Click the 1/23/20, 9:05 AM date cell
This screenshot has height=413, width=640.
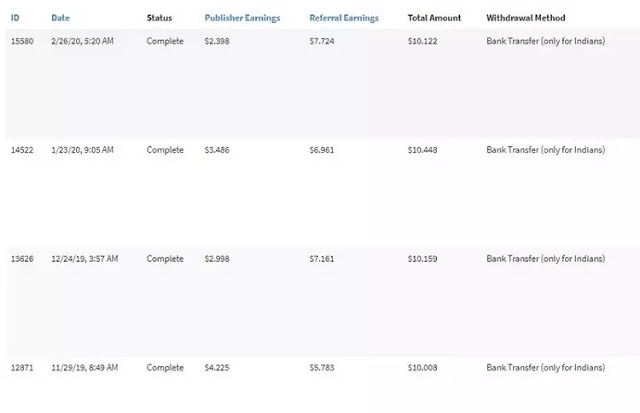click(x=82, y=150)
